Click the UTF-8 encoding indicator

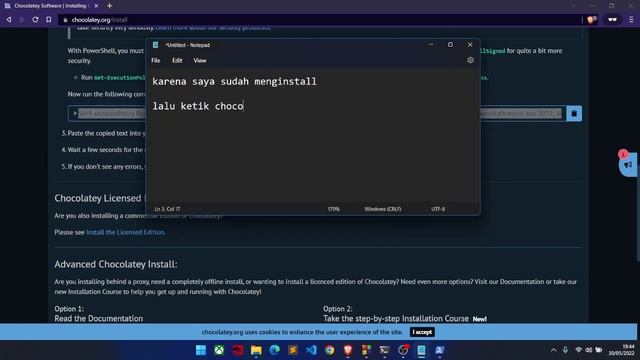(x=438, y=209)
